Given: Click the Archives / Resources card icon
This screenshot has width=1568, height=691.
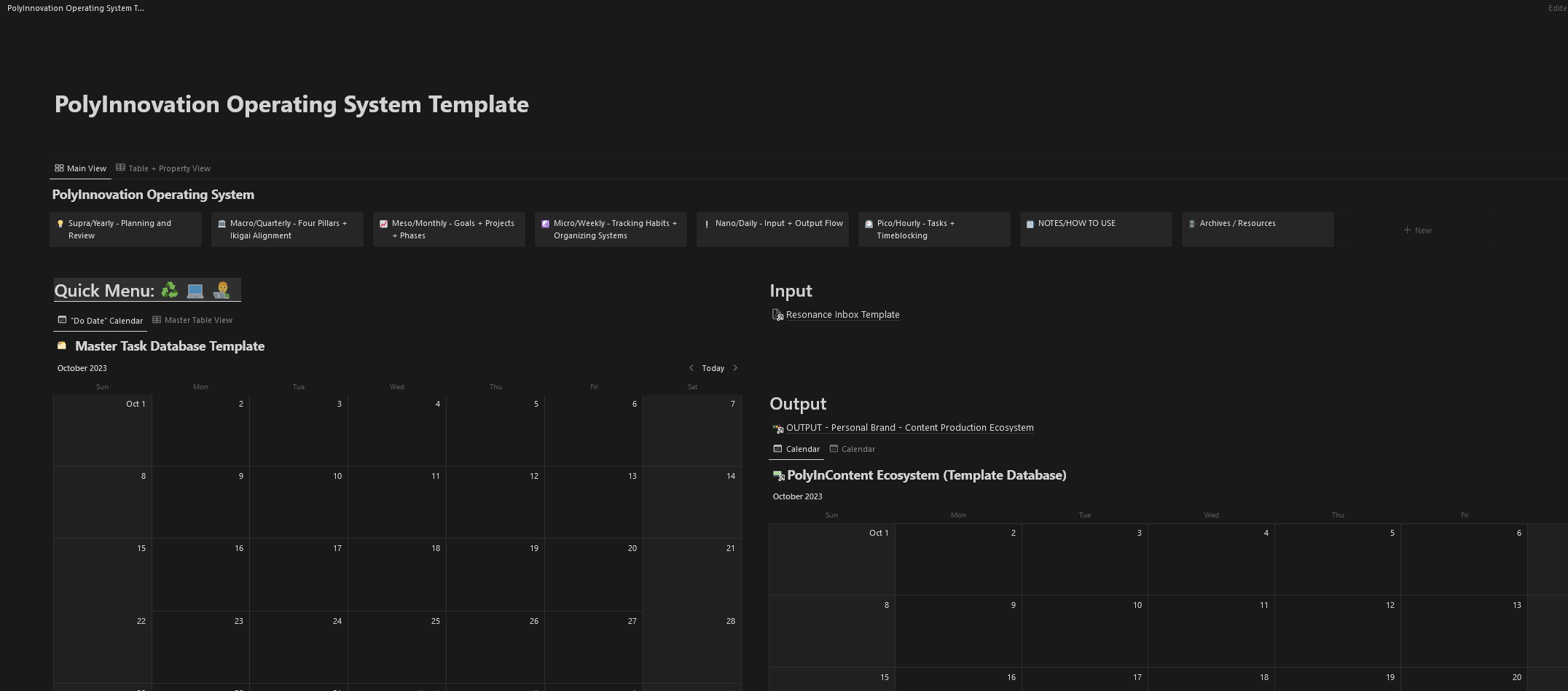Looking at the screenshot, I should (x=1192, y=224).
